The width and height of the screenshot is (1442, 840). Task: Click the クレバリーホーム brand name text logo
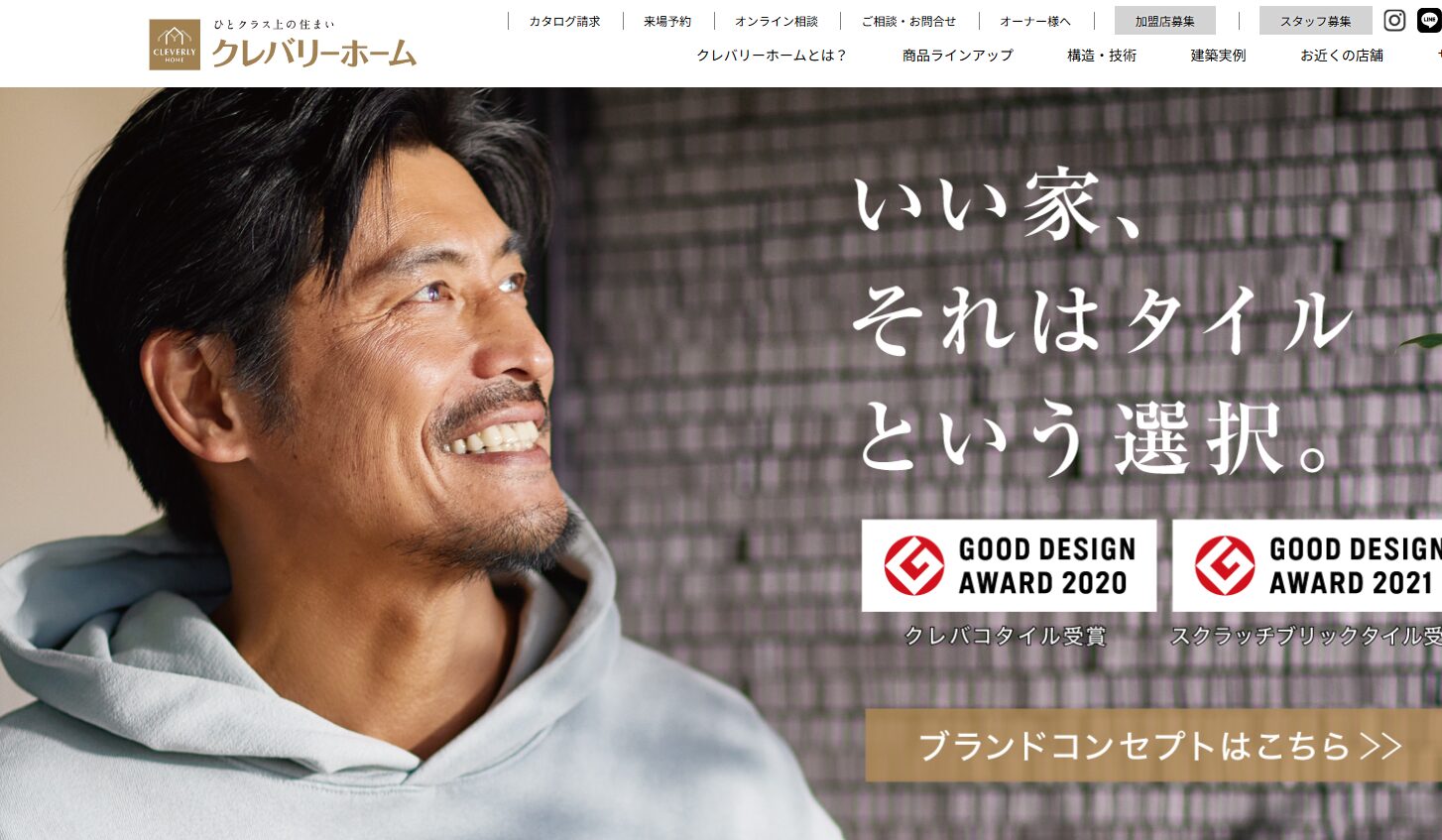(313, 54)
